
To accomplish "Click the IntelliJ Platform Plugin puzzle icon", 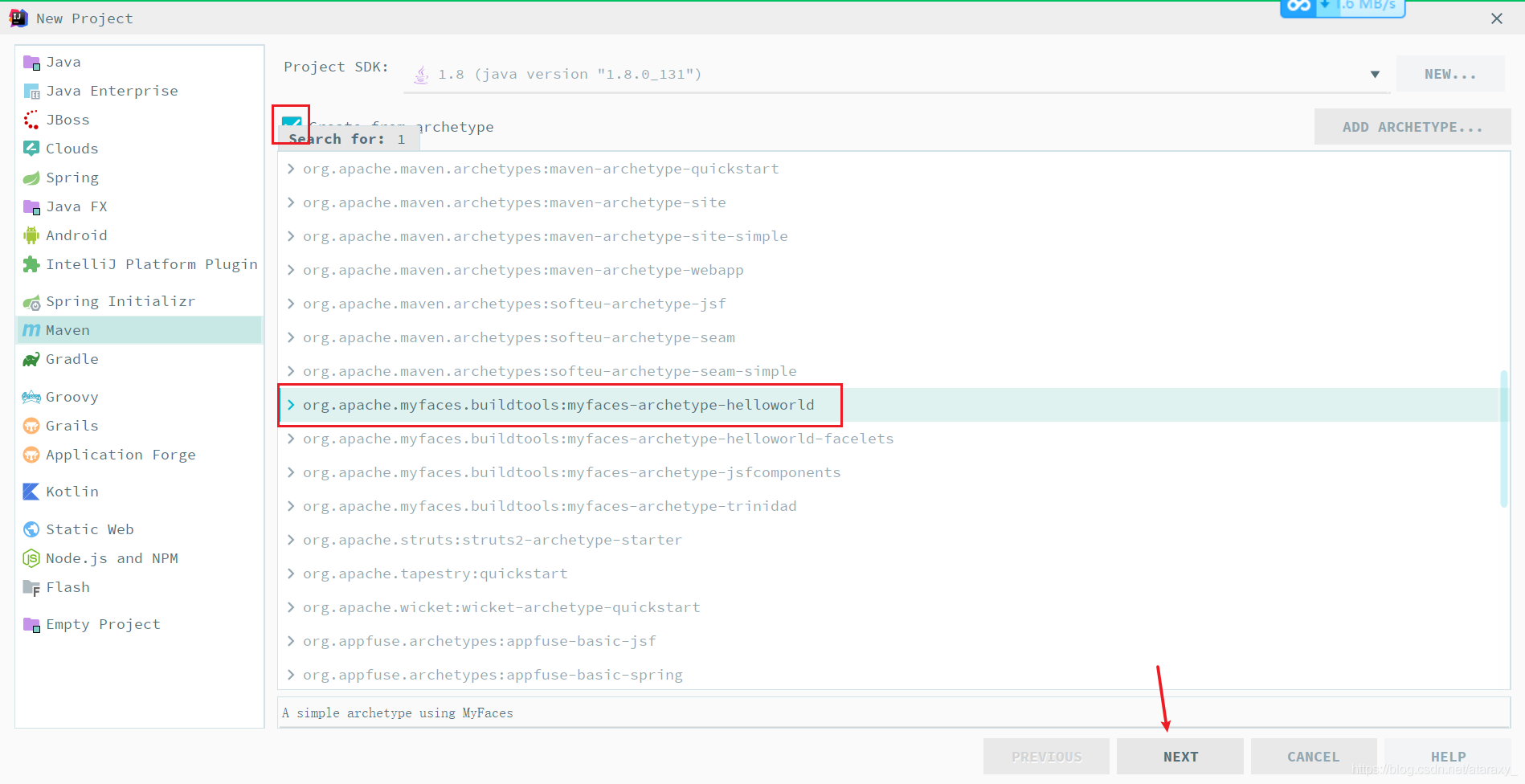I will [x=31, y=264].
